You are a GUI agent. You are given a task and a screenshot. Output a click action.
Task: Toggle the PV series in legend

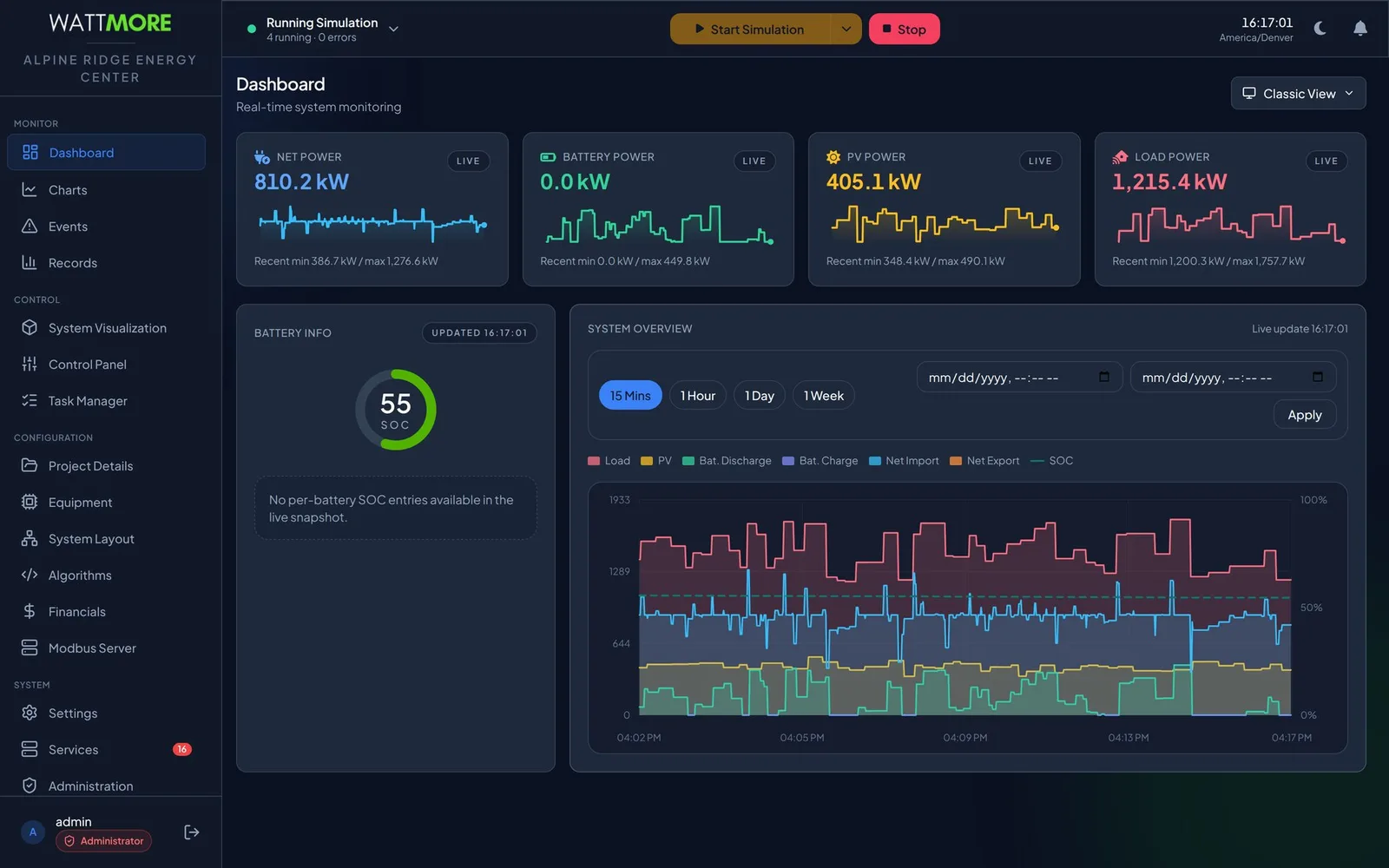[656, 461]
